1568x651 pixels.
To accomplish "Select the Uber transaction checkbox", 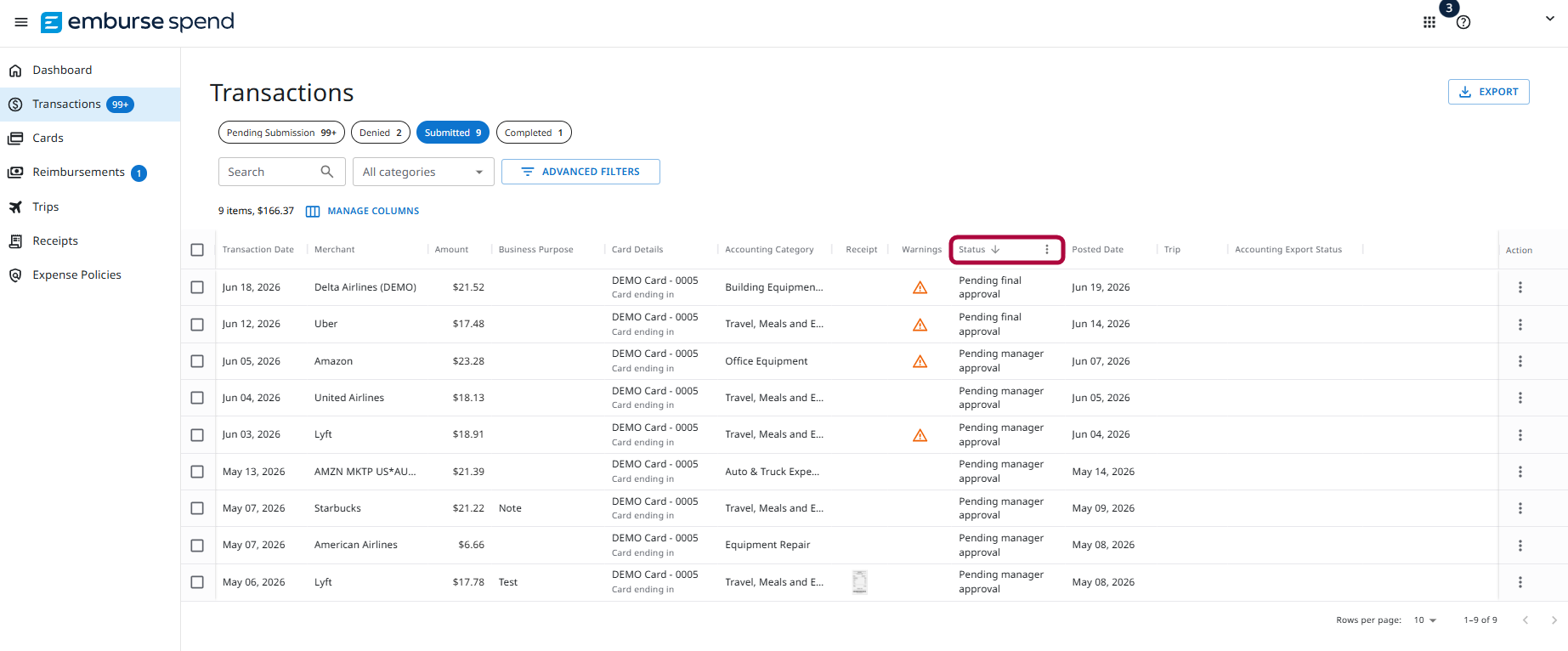I will coord(197,325).
